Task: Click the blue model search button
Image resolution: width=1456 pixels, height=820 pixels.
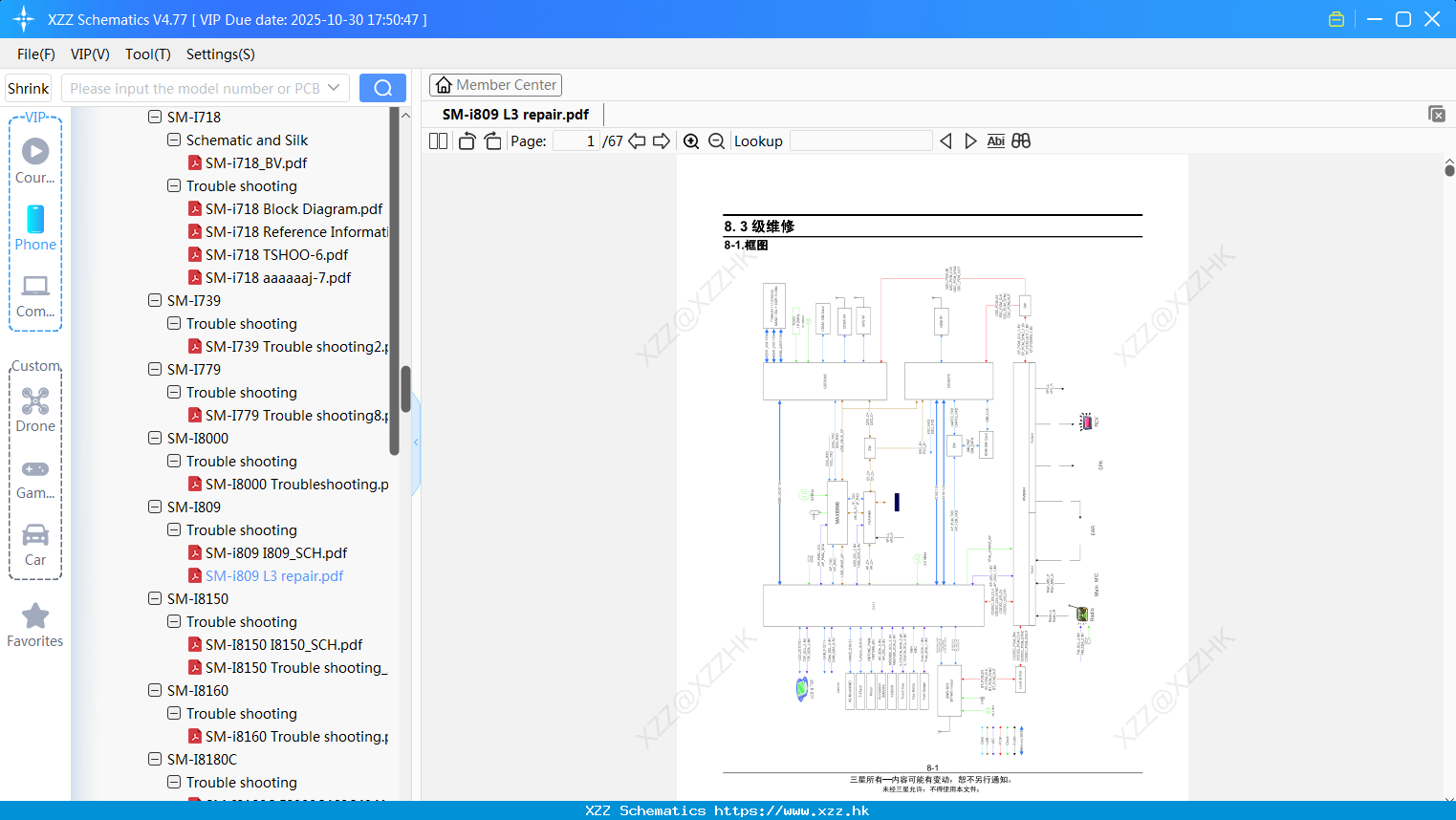Action: click(x=382, y=88)
